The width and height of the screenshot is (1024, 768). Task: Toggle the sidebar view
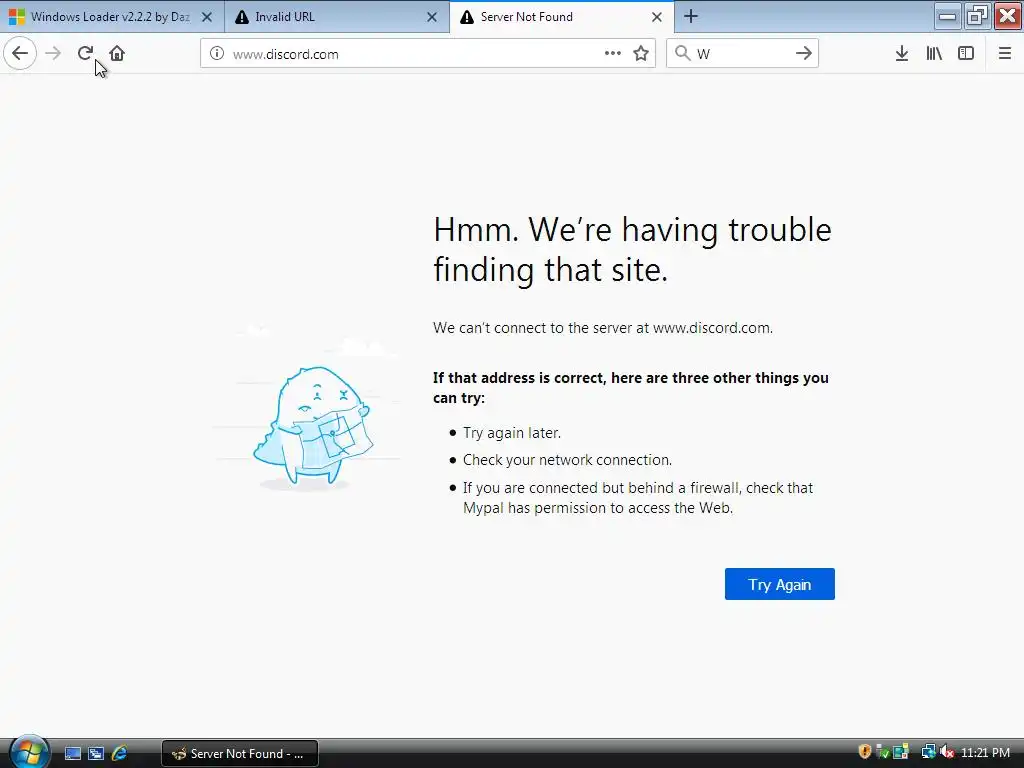966,54
